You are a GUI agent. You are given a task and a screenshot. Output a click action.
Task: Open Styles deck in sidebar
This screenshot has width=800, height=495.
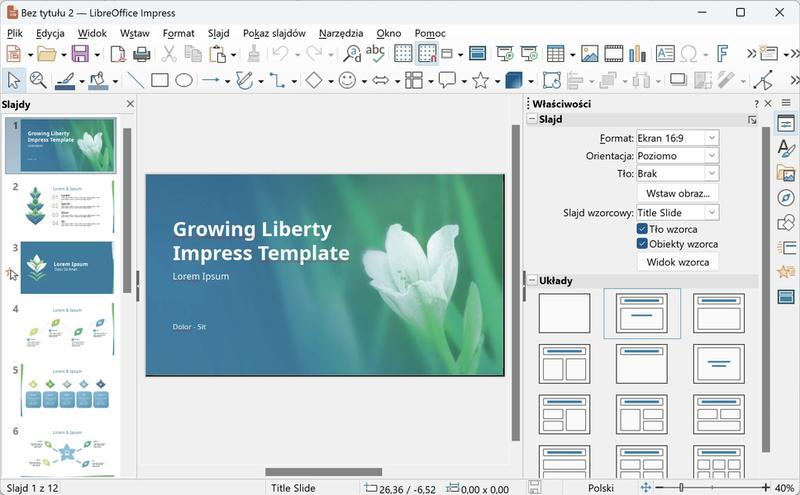[786, 148]
